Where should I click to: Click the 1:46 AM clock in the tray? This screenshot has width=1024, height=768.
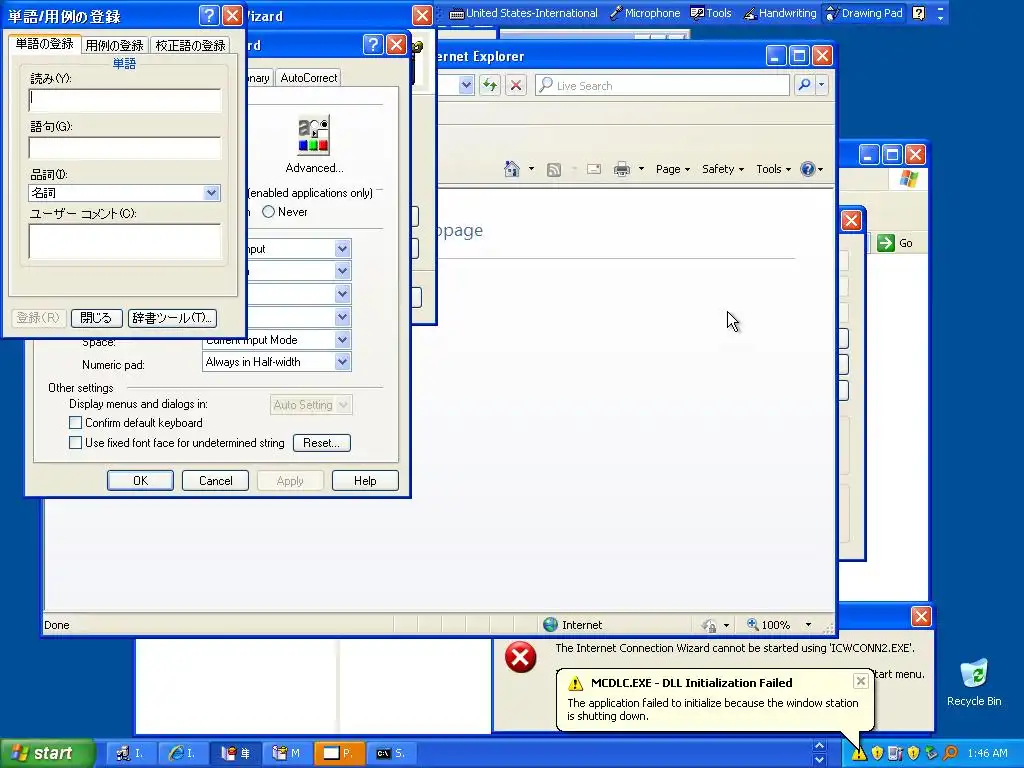[x=987, y=753]
